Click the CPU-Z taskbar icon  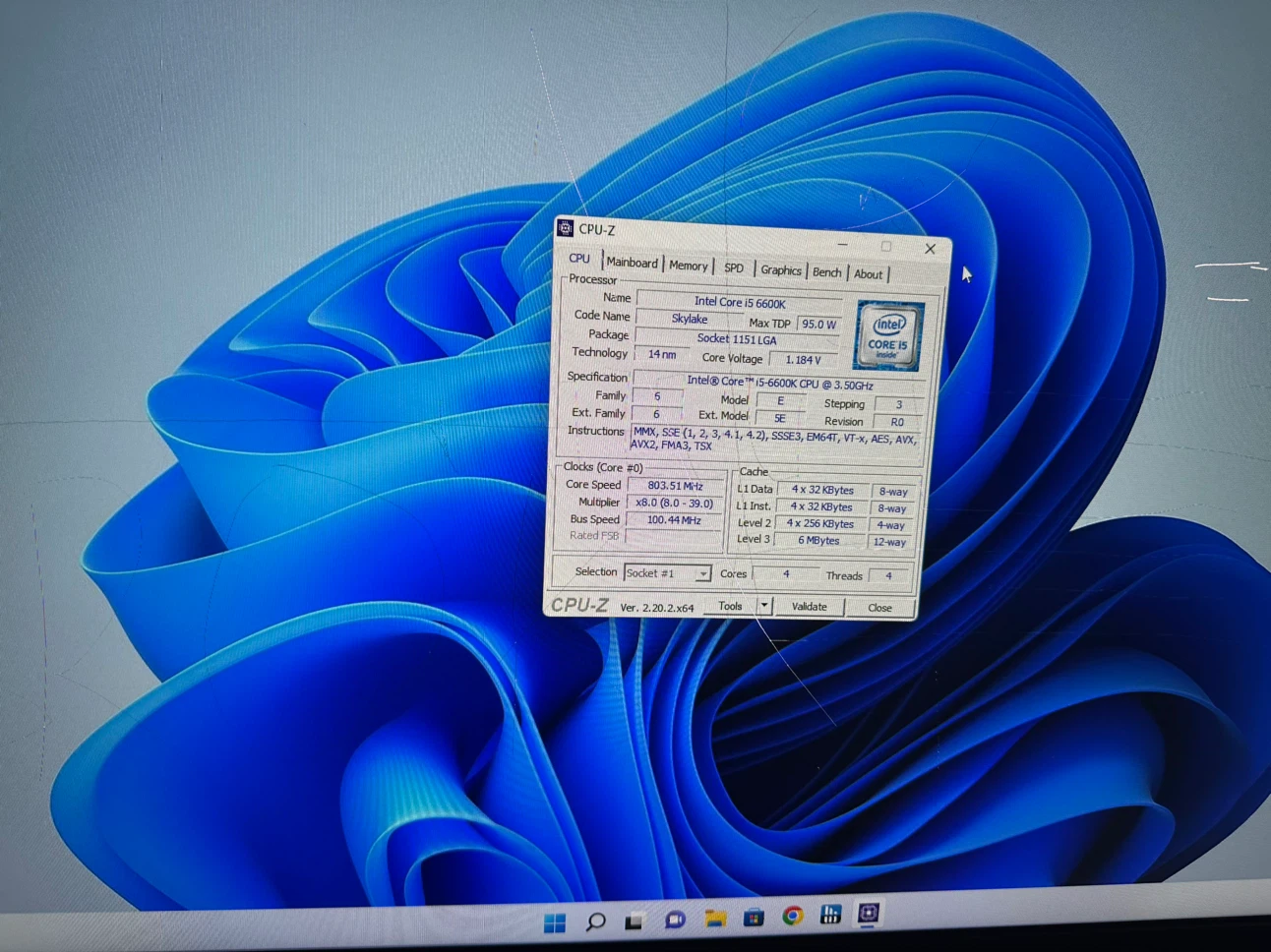[868, 913]
